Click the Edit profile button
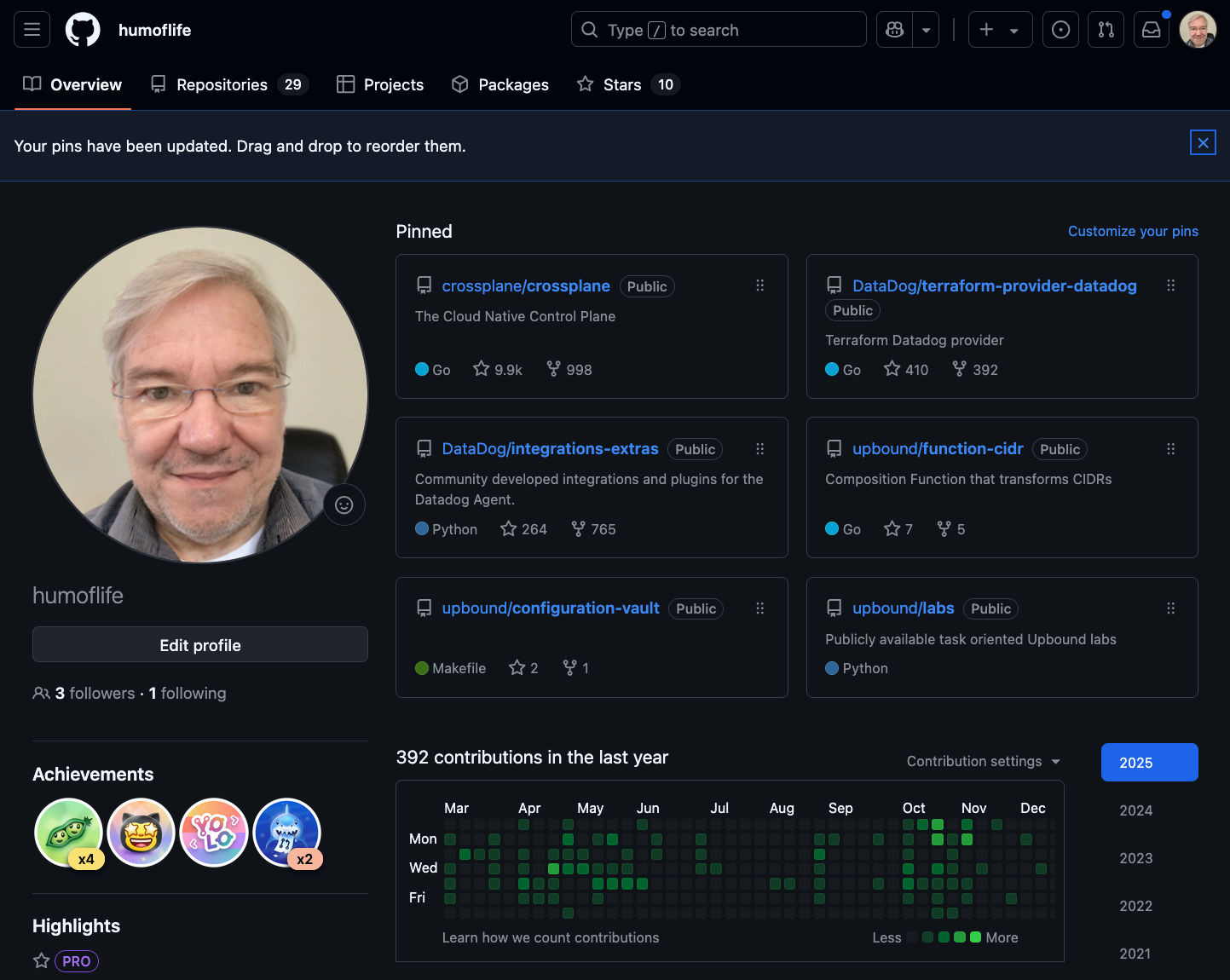Image resolution: width=1230 pixels, height=980 pixels. [200, 644]
